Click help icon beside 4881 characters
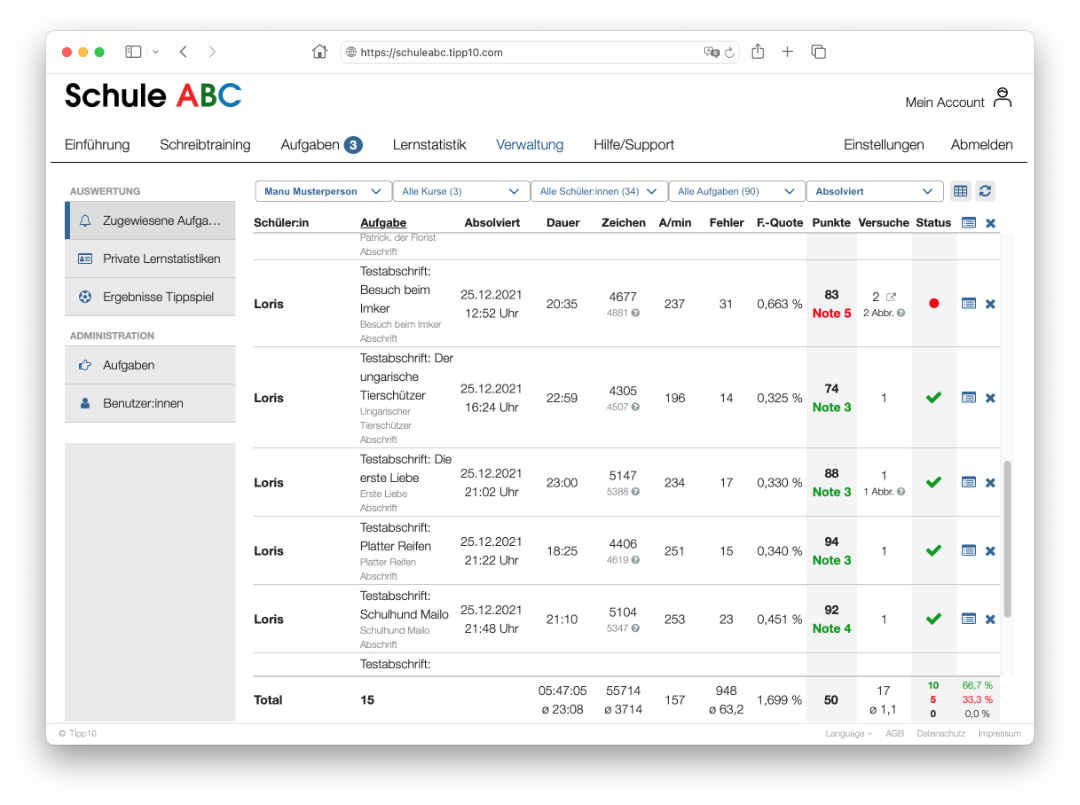1080x805 pixels. pos(635,313)
